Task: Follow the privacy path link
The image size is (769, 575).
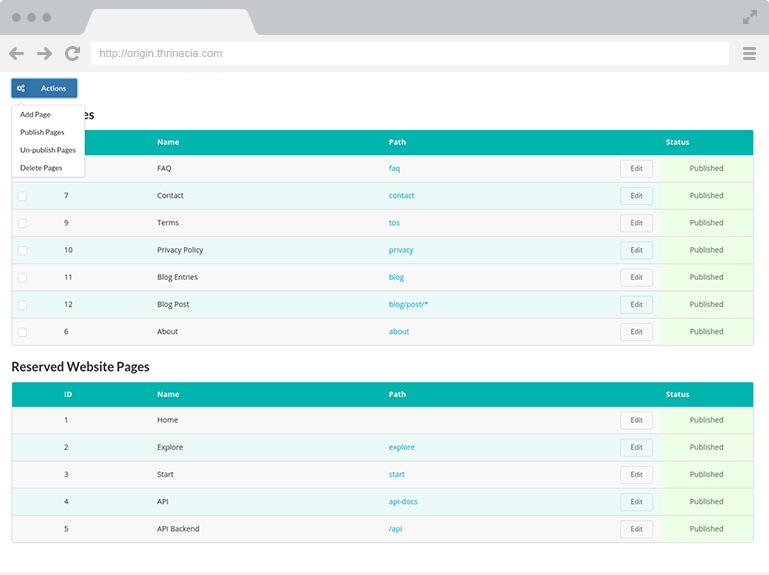Action: (x=401, y=250)
